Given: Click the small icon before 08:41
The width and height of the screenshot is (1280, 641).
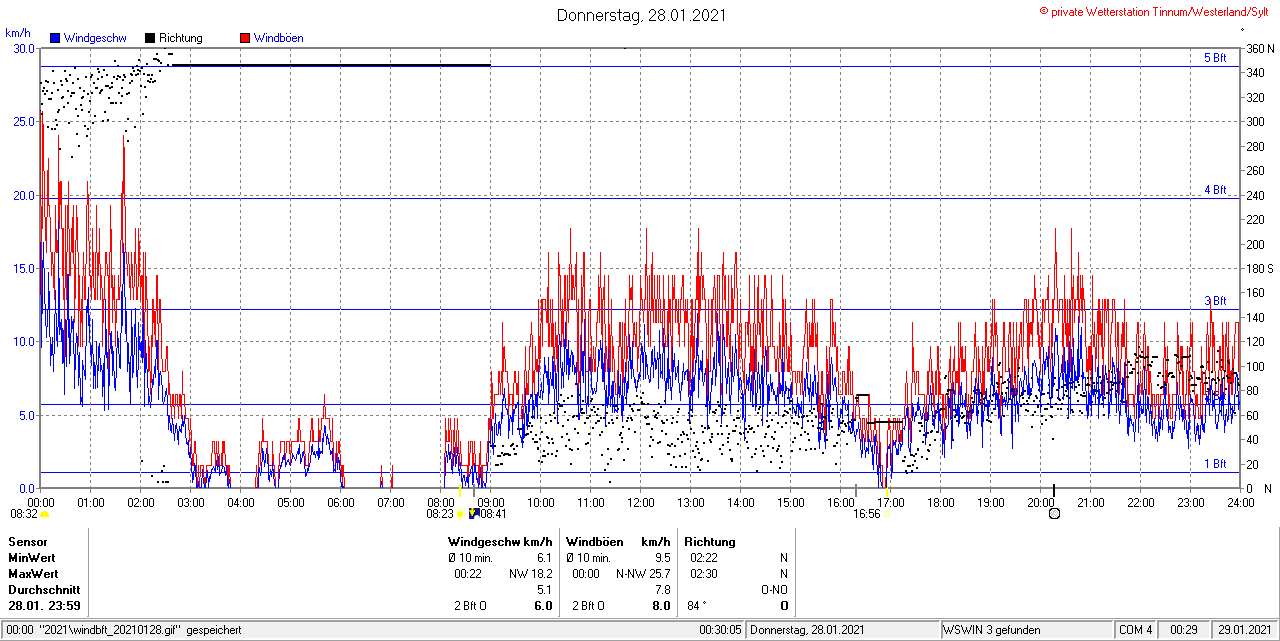Looking at the screenshot, I should (x=473, y=514).
